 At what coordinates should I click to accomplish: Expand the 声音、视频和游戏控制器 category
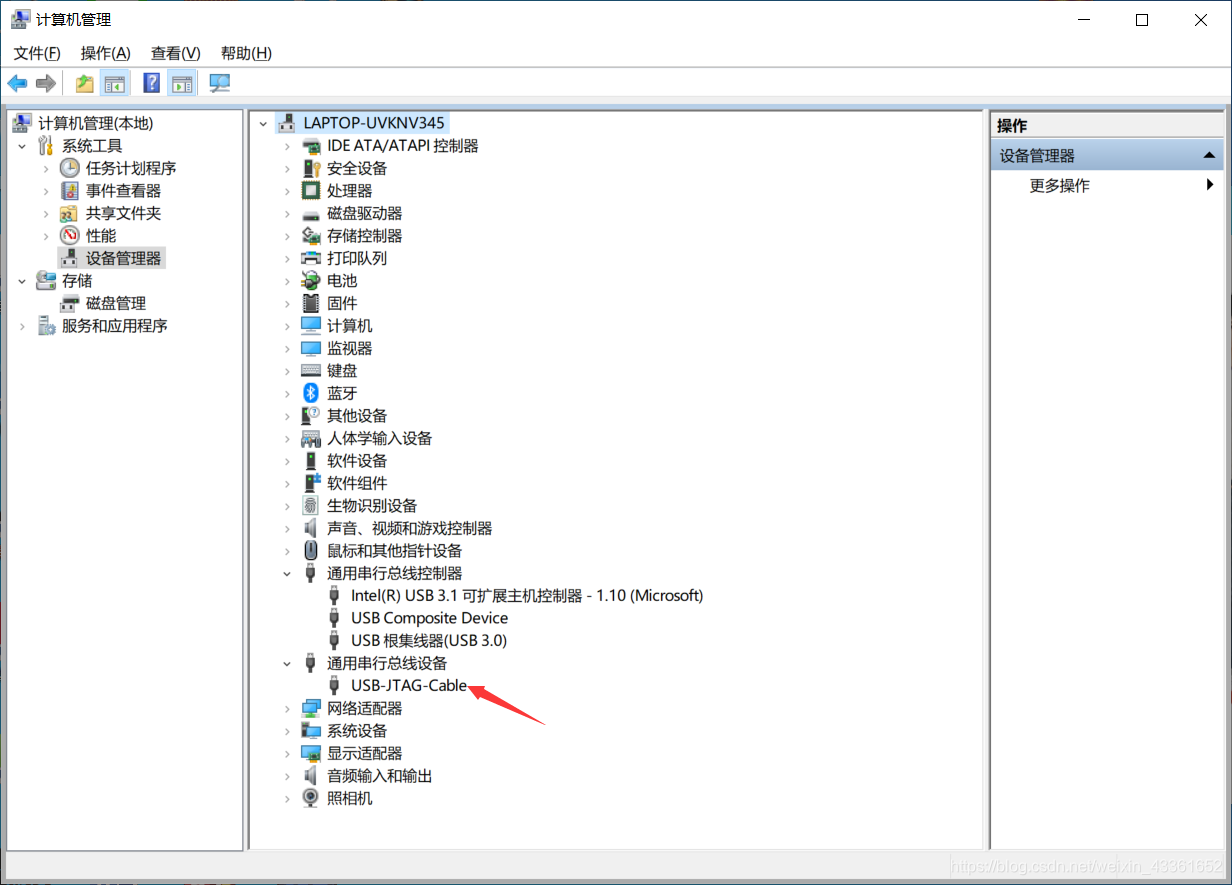287,528
